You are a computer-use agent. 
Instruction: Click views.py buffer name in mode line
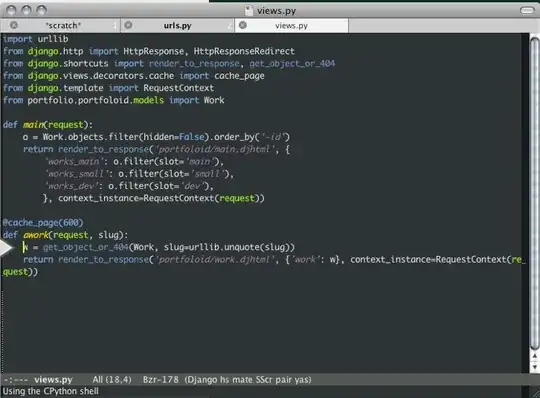point(53,380)
